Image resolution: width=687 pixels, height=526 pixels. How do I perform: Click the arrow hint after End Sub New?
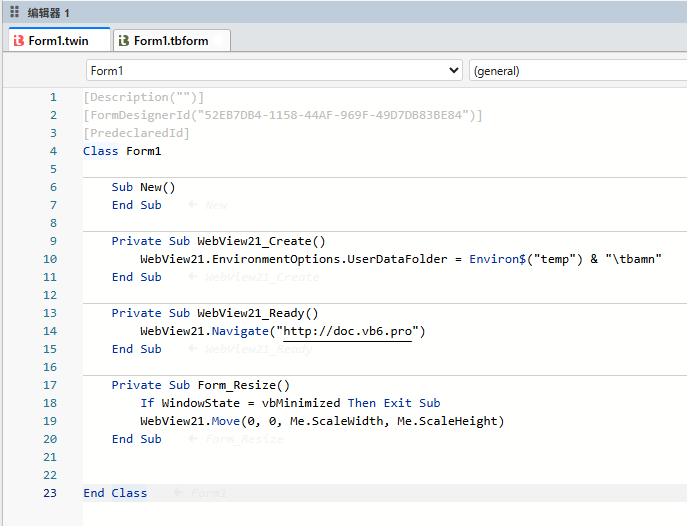(192, 205)
